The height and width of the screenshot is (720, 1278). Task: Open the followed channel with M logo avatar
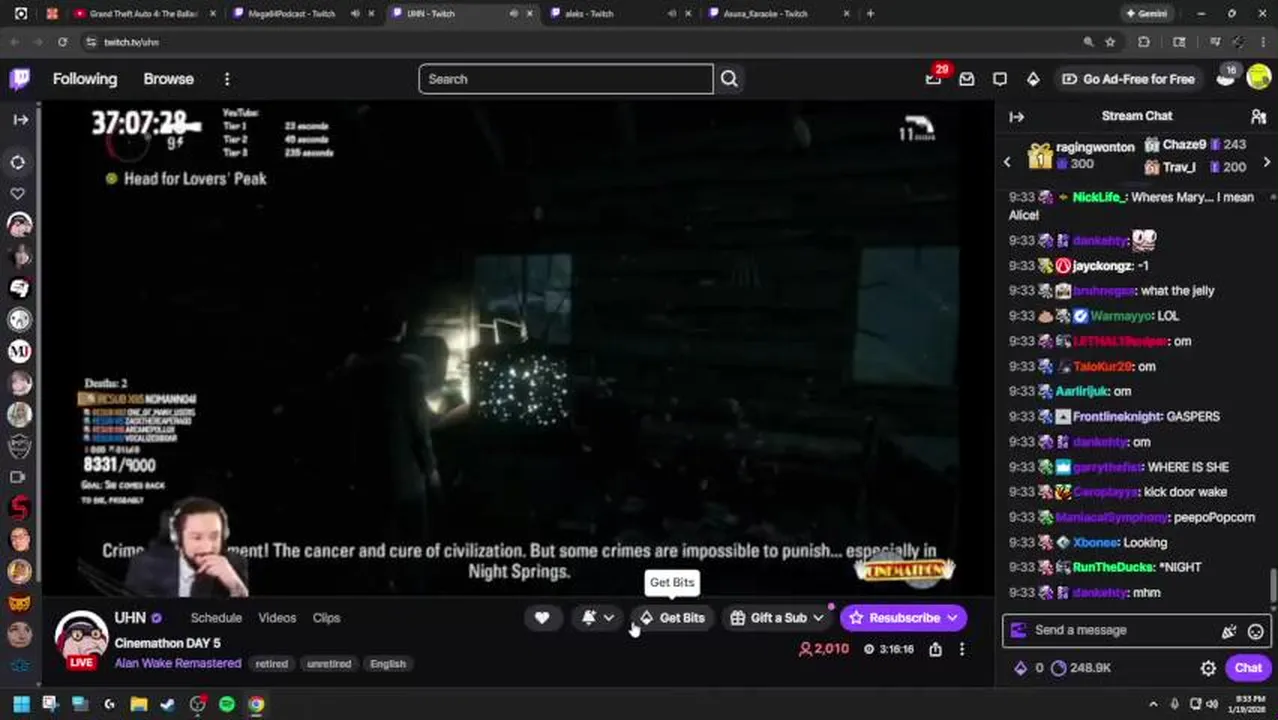[20, 351]
